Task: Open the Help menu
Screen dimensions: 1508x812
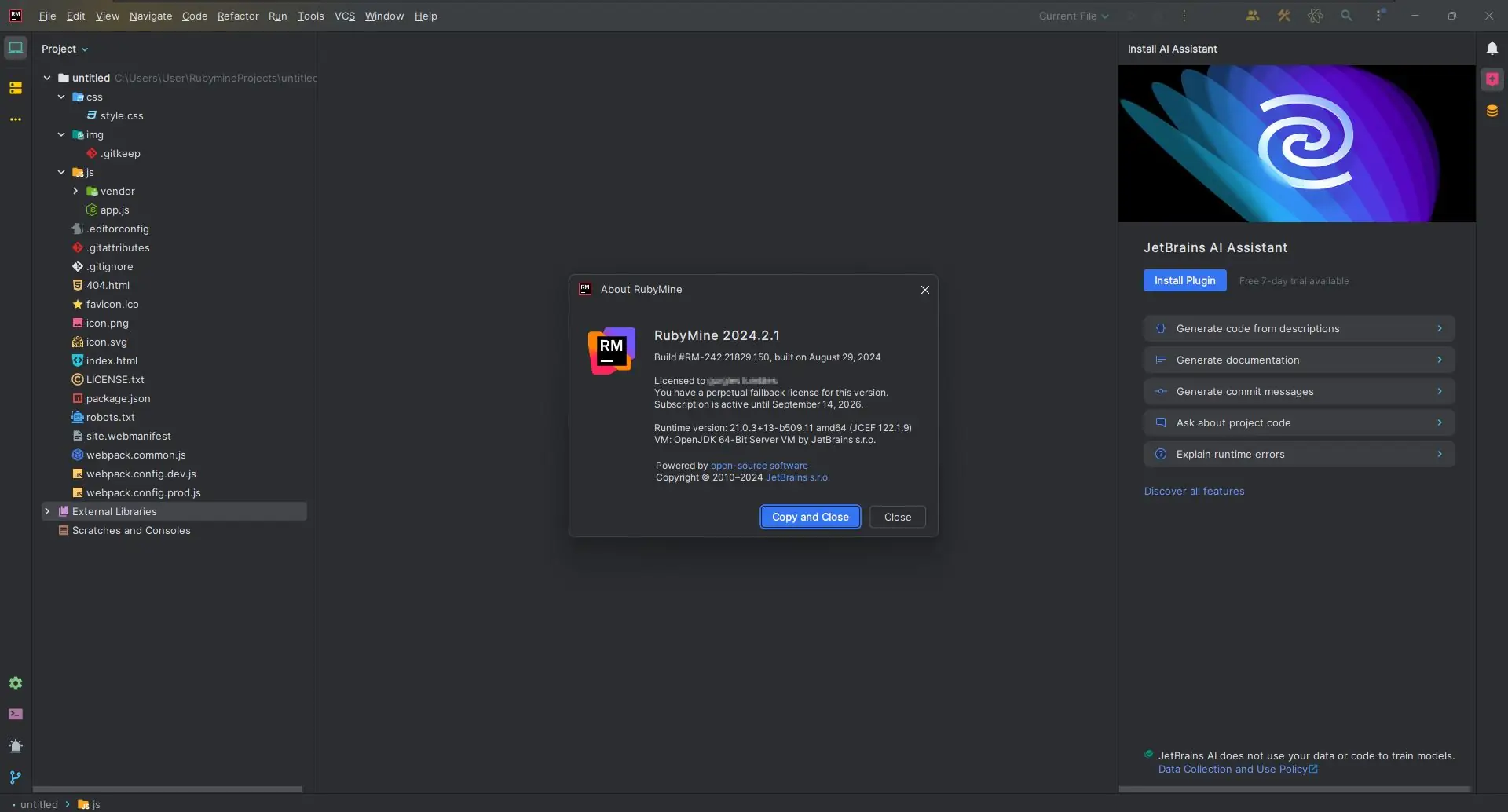Action: (x=426, y=16)
